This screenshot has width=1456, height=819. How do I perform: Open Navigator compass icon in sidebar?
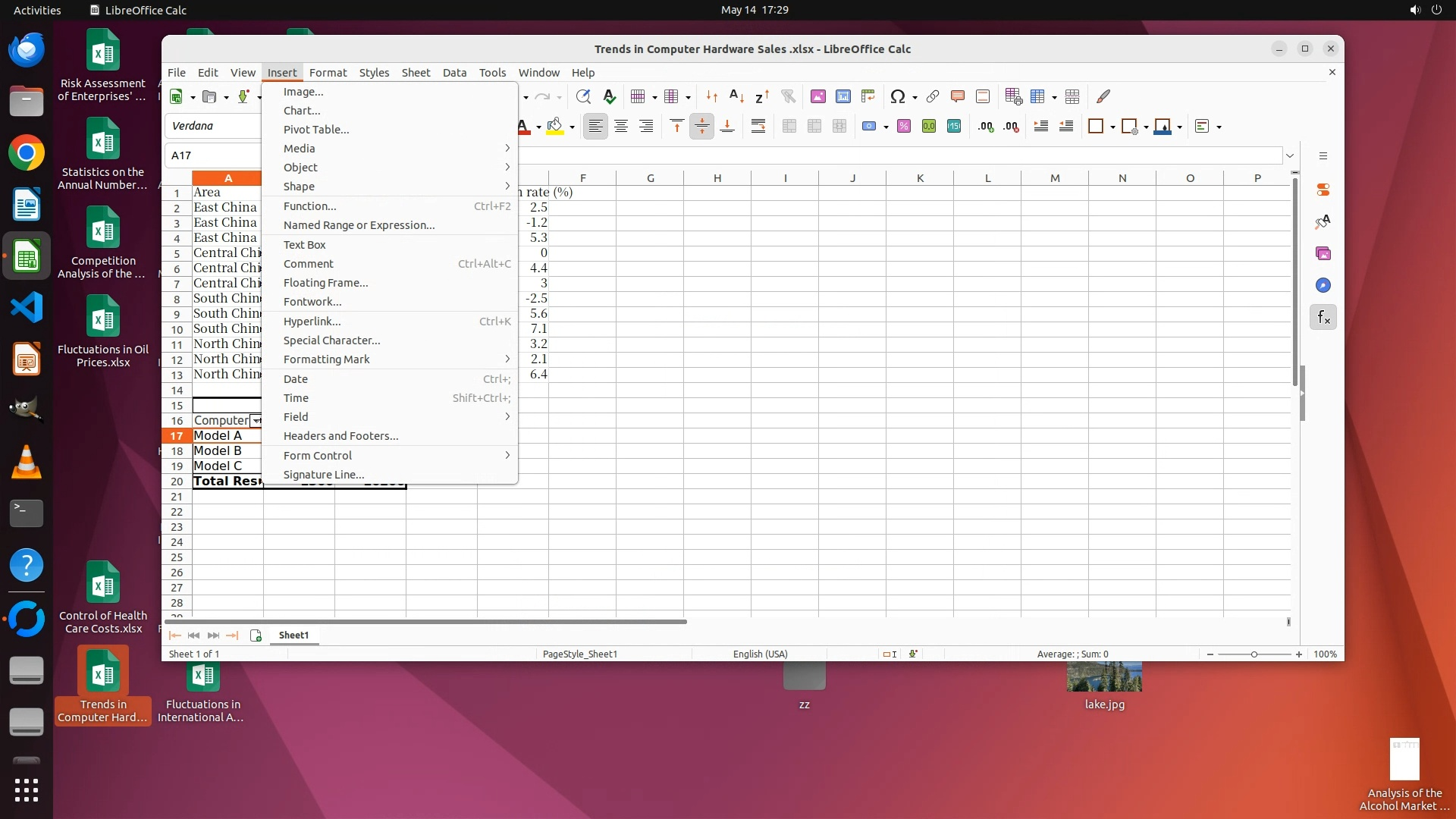click(x=1323, y=286)
